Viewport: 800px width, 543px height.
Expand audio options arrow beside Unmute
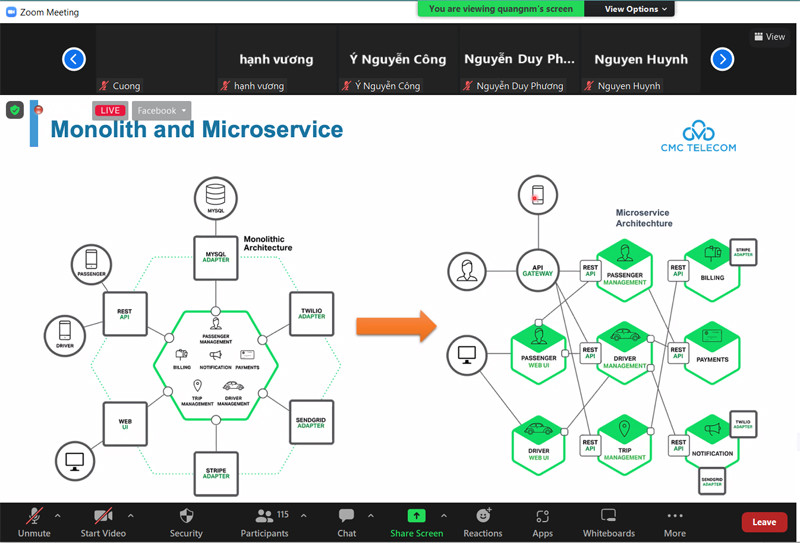[x=57, y=516]
